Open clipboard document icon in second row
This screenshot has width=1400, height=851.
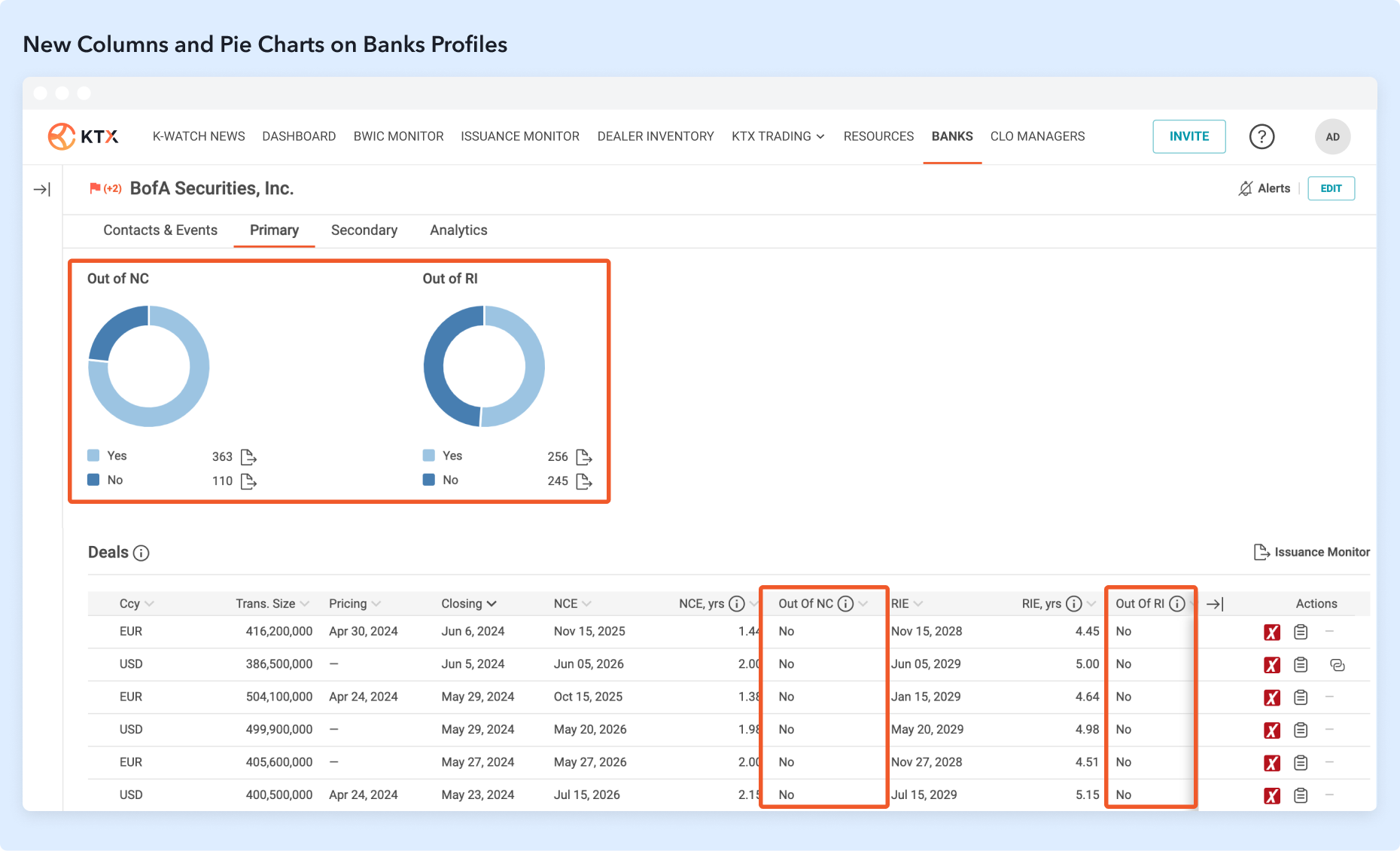(x=1301, y=665)
